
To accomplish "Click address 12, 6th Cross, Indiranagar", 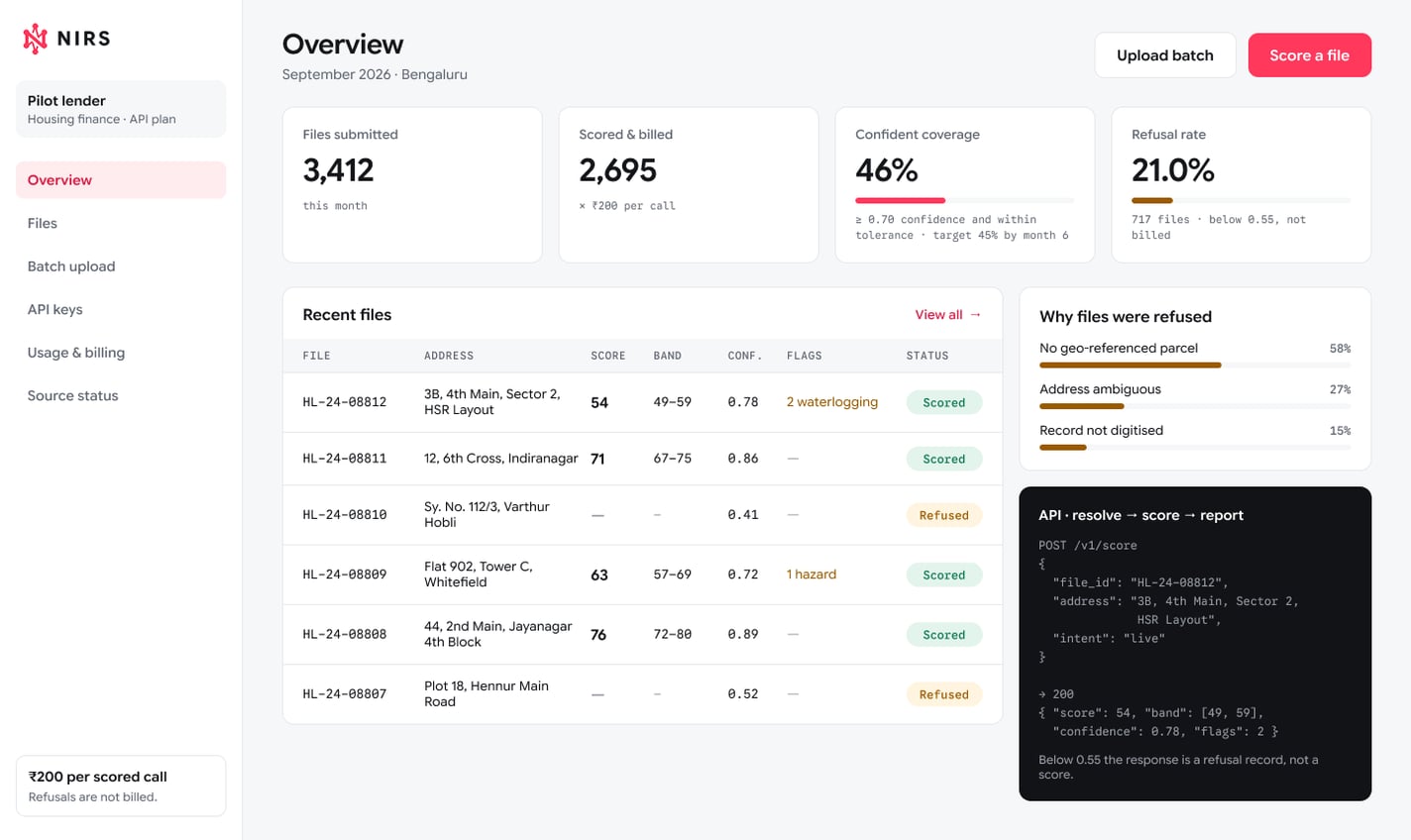I will [501, 459].
